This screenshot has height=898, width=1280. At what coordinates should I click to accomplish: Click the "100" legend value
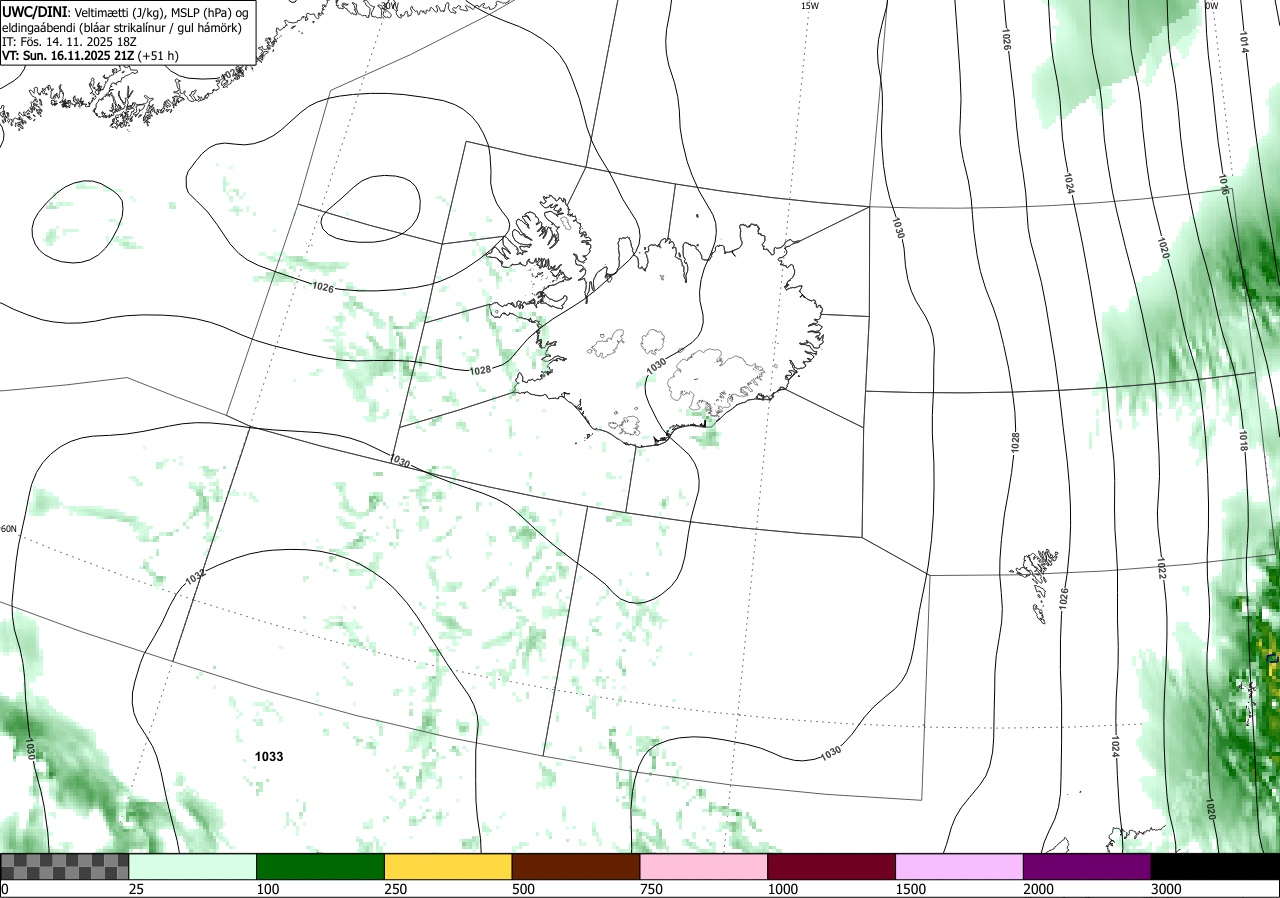(267, 889)
